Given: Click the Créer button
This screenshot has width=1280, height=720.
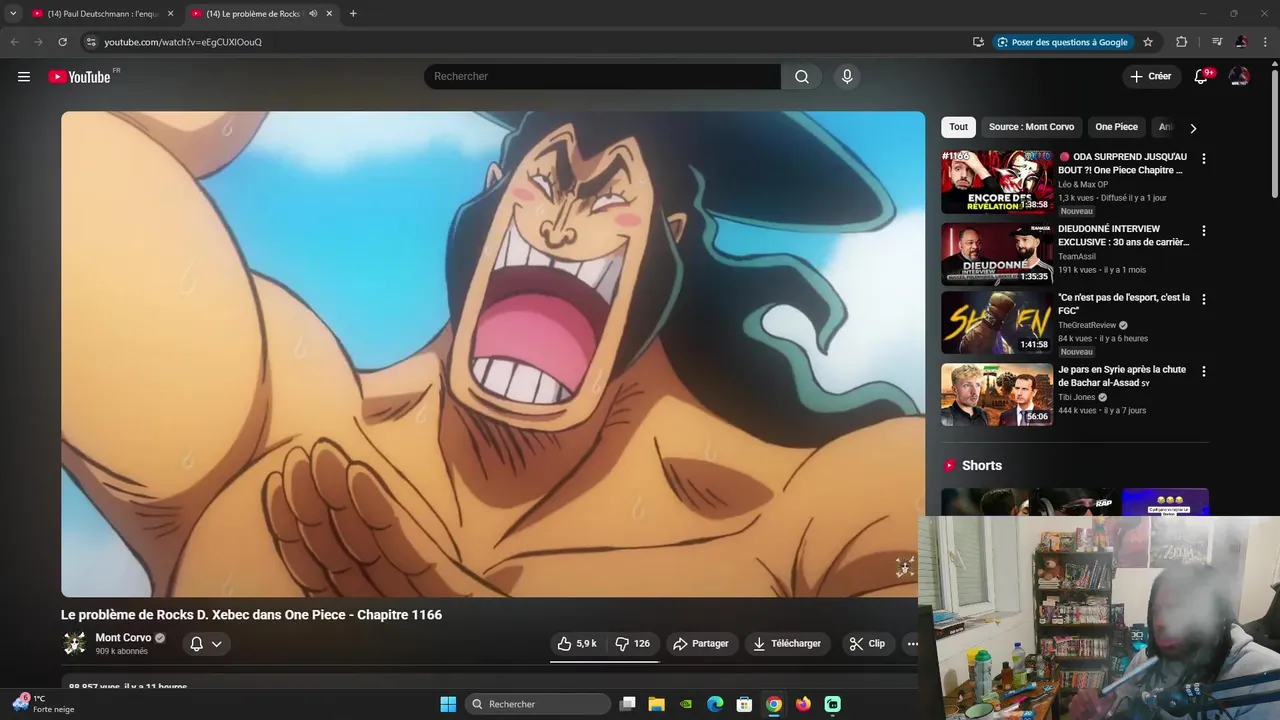Looking at the screenshot, I should pos(1150,77).
